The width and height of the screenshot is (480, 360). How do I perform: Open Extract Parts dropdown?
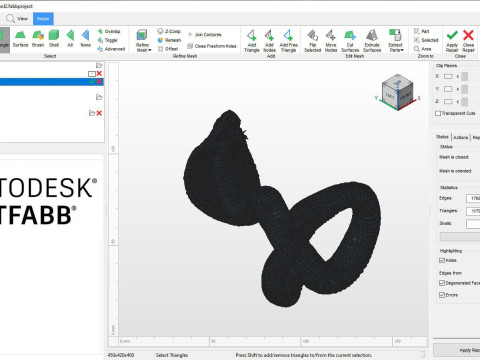(396, 41)
